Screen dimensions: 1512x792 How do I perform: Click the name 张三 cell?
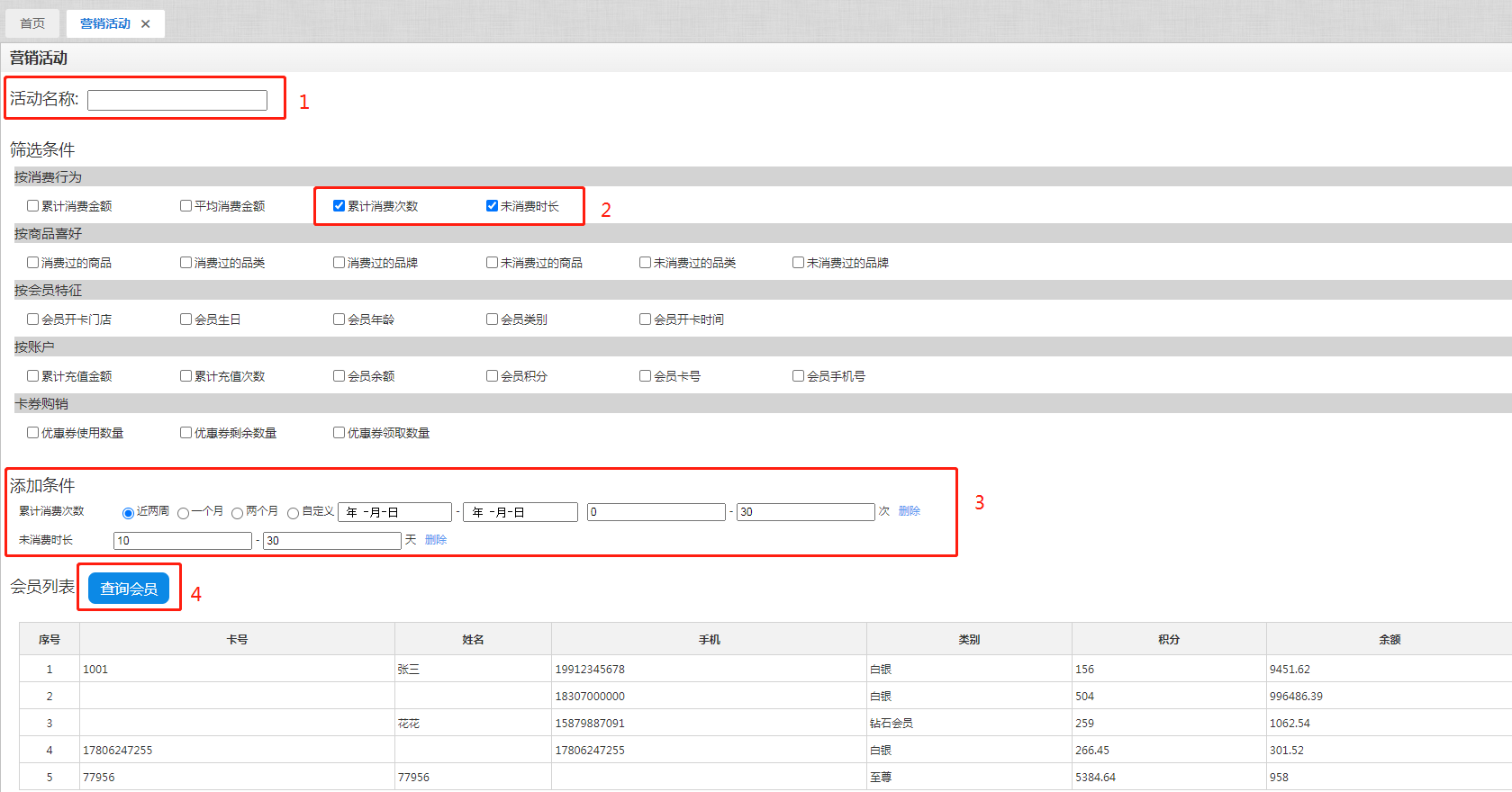point(474,670)
